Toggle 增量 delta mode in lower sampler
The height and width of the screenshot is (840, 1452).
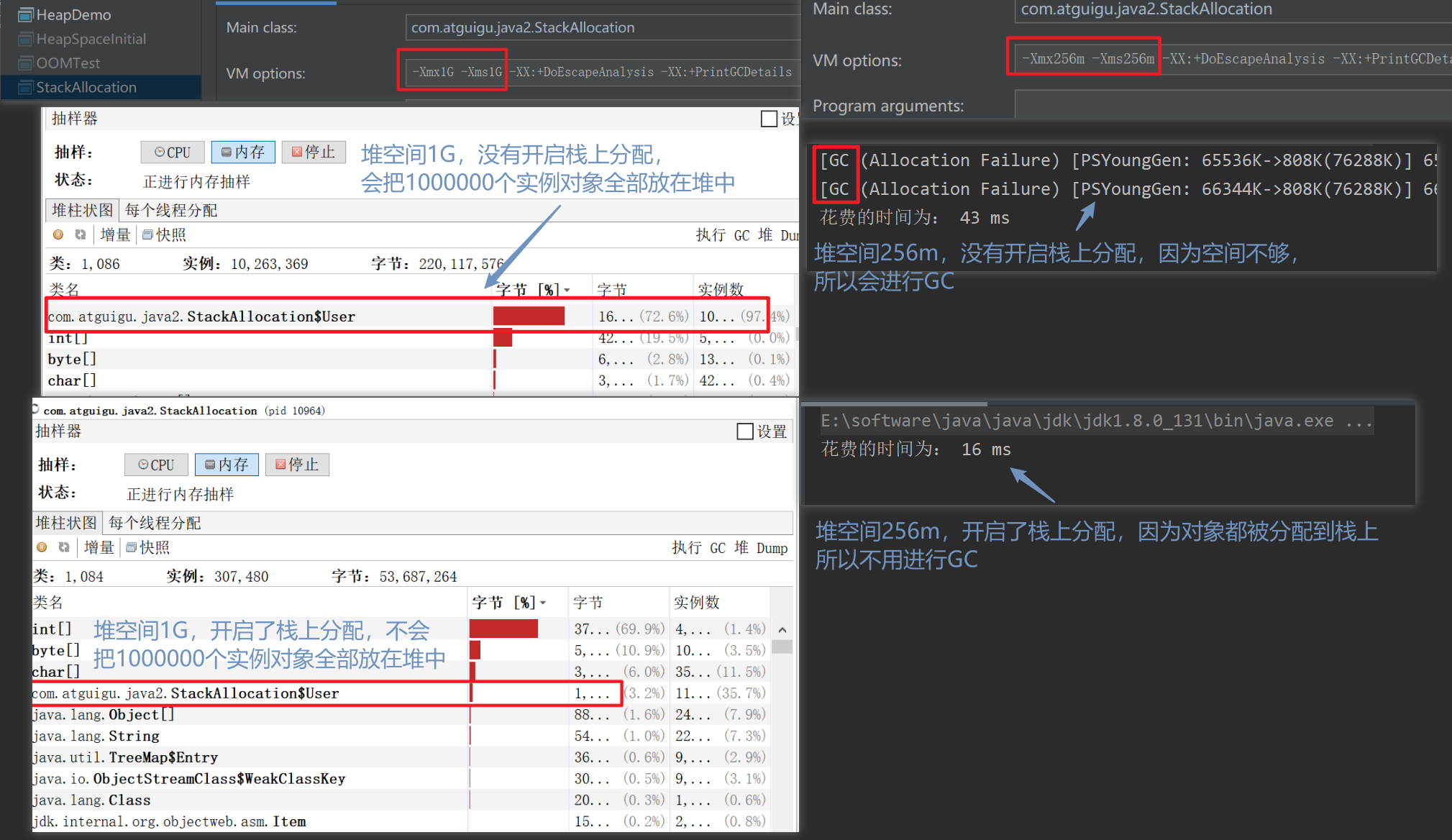pos(99,547)
